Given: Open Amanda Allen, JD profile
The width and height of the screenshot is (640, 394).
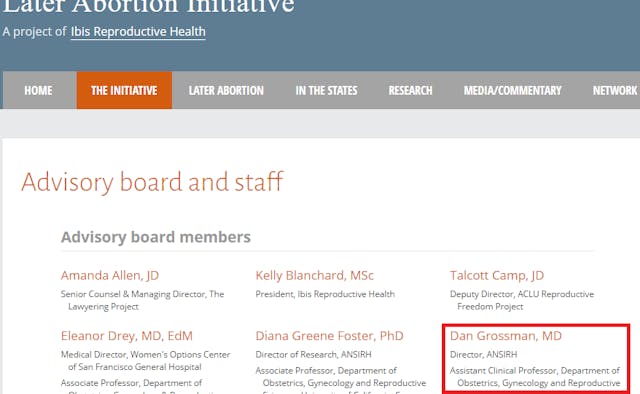Looking at the screenshot, I should coord(110,276).
